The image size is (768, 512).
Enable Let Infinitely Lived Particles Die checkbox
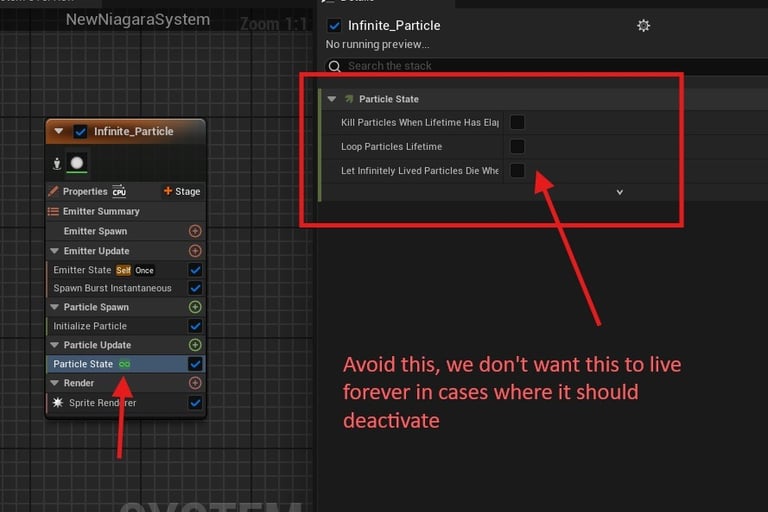point(517,171)
